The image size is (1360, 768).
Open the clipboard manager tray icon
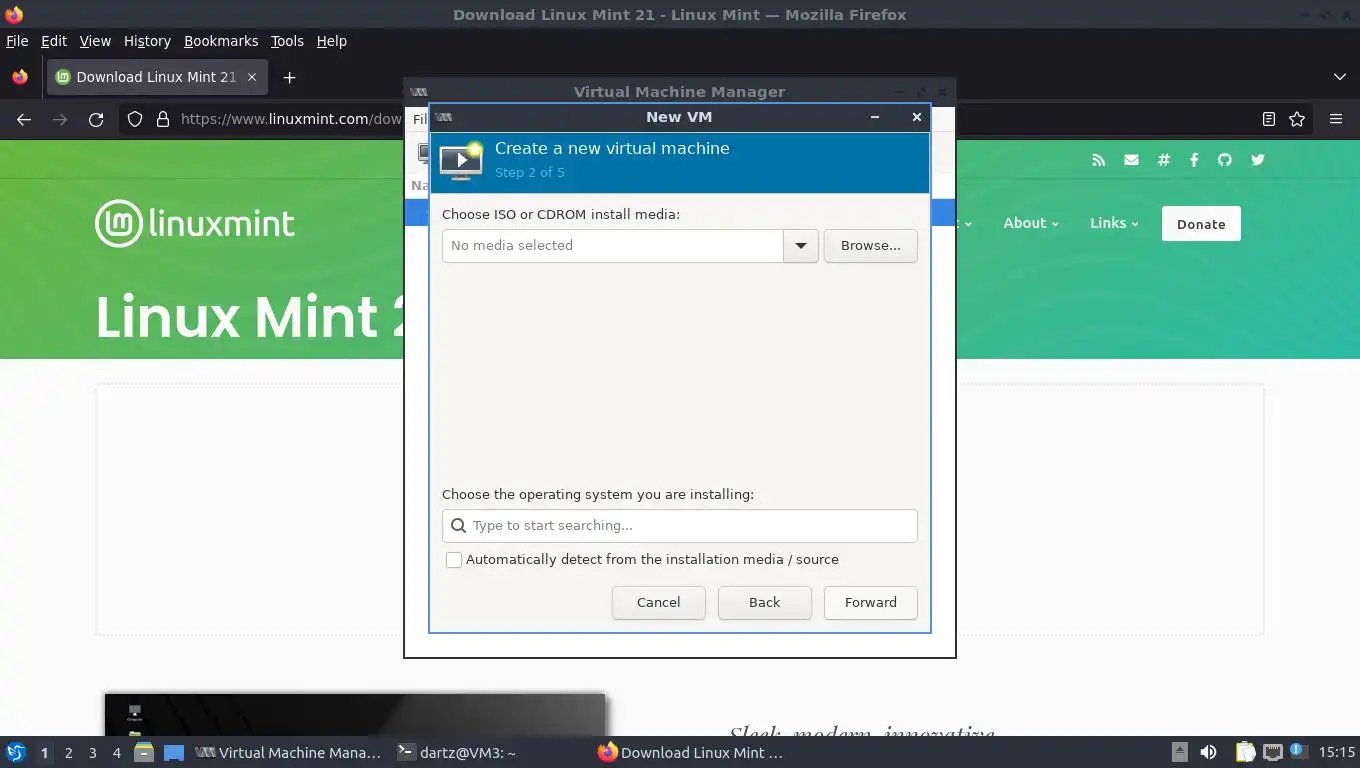click(1245, 752)
